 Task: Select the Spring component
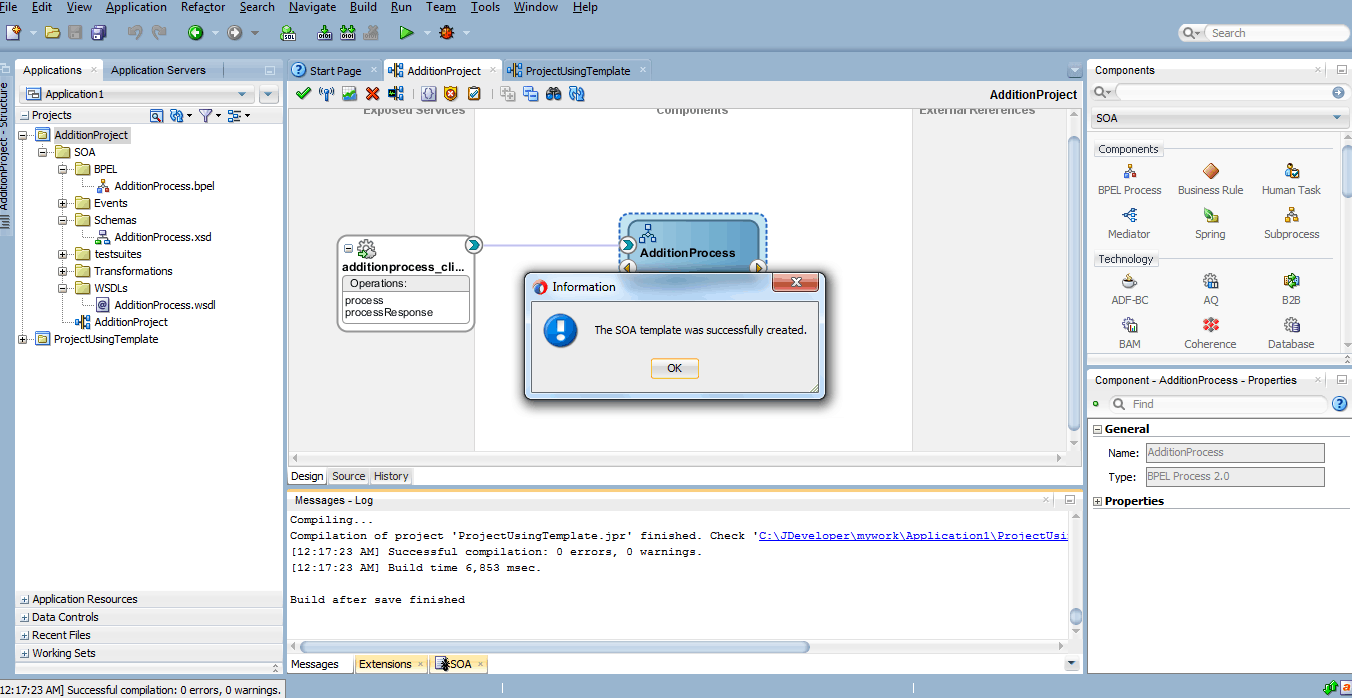click(x=1210, y=224)
